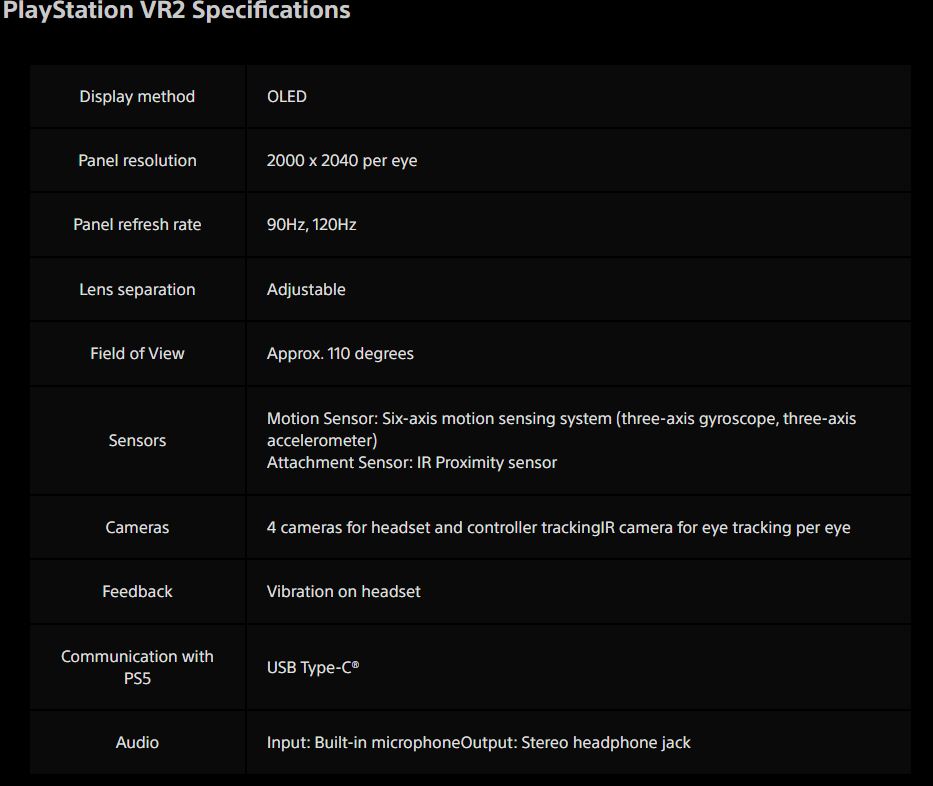
Task: Click the PlayStation VR2 Specifications heading
Action: coord(176,11)
